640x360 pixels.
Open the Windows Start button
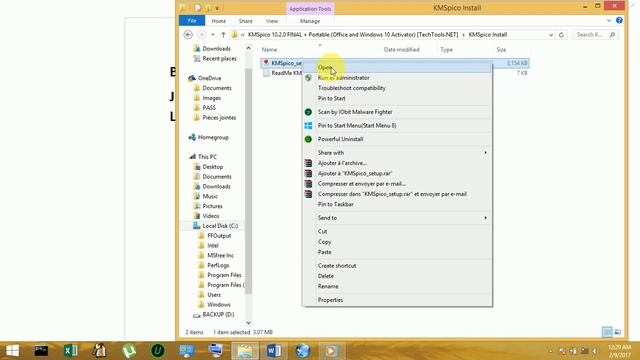(13, 351)
